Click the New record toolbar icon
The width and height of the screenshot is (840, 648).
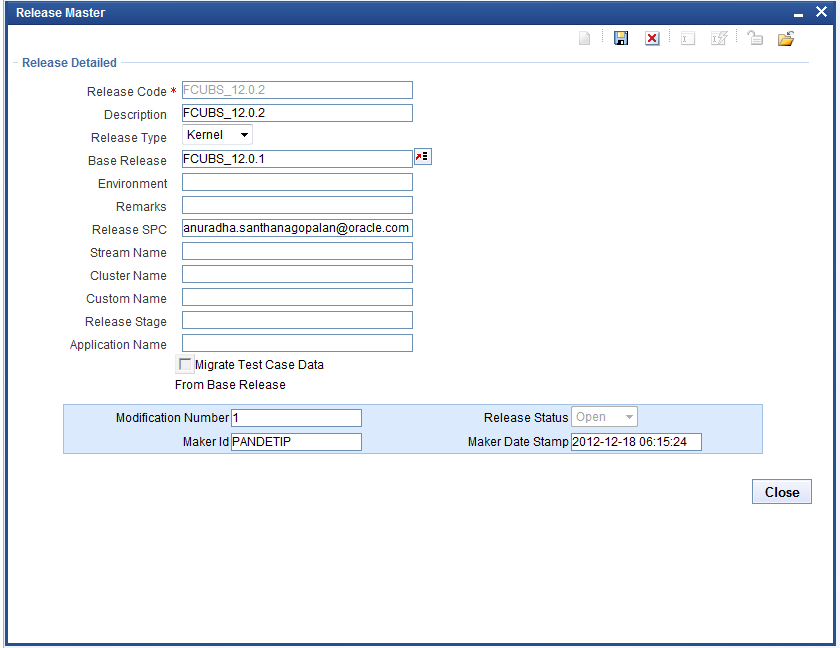pyautogui.click(x=584, y=39)
